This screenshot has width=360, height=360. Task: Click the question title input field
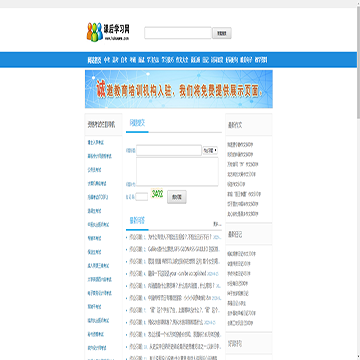(x=169, y=150)
